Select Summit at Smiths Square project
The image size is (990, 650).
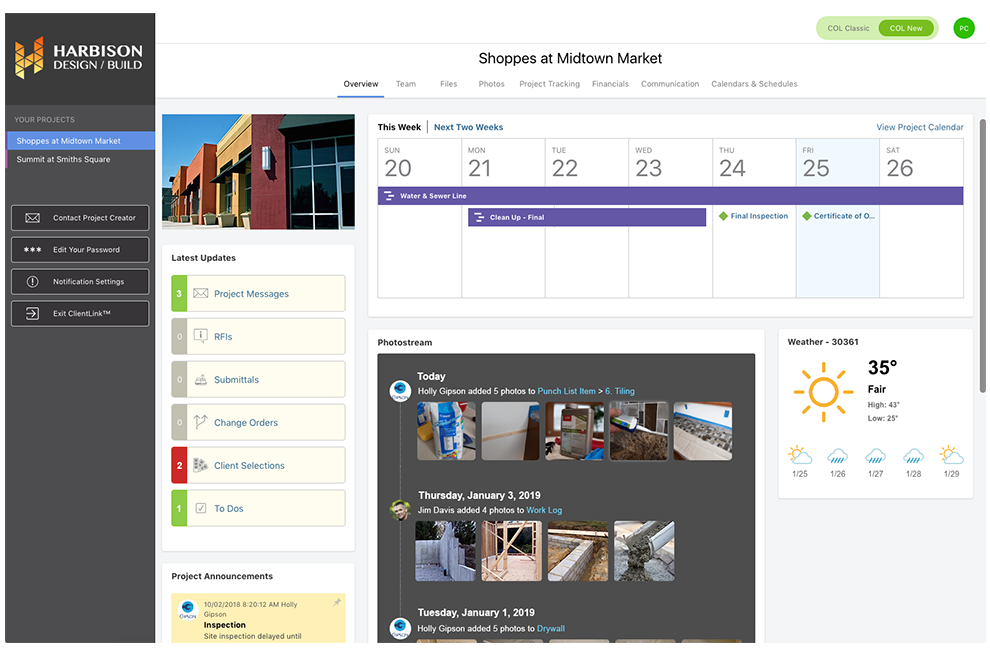coord(64,160)
